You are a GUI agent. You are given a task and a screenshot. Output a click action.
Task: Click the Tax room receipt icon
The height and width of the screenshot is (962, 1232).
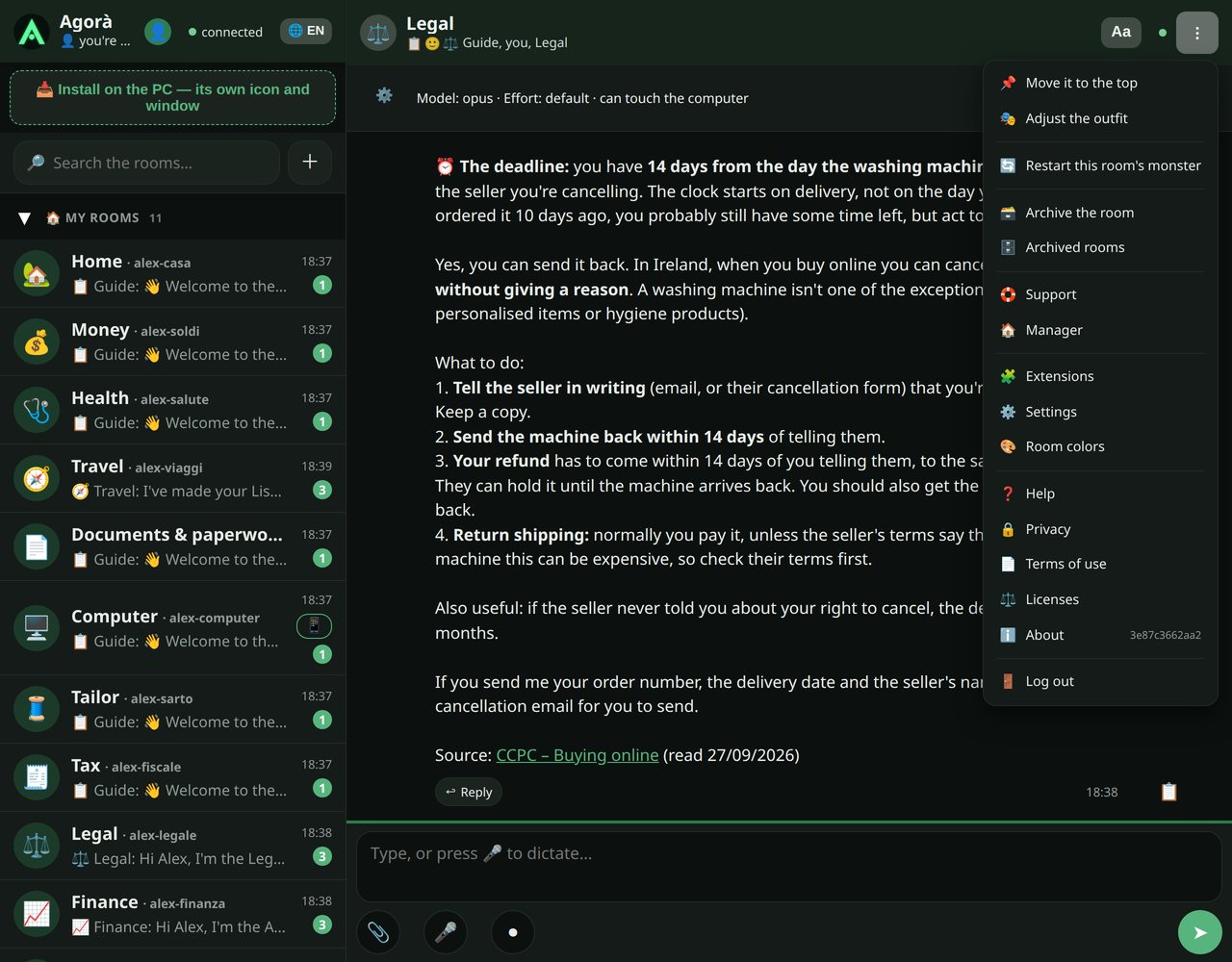[37, 777]
